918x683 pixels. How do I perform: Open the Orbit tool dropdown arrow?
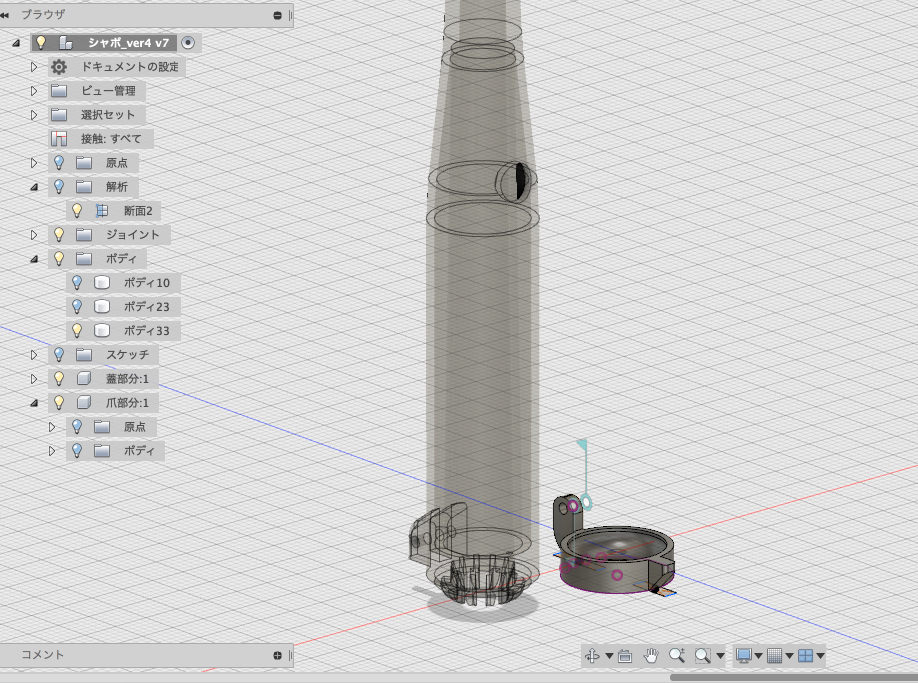pyautogui.click(x=609, y=656)
